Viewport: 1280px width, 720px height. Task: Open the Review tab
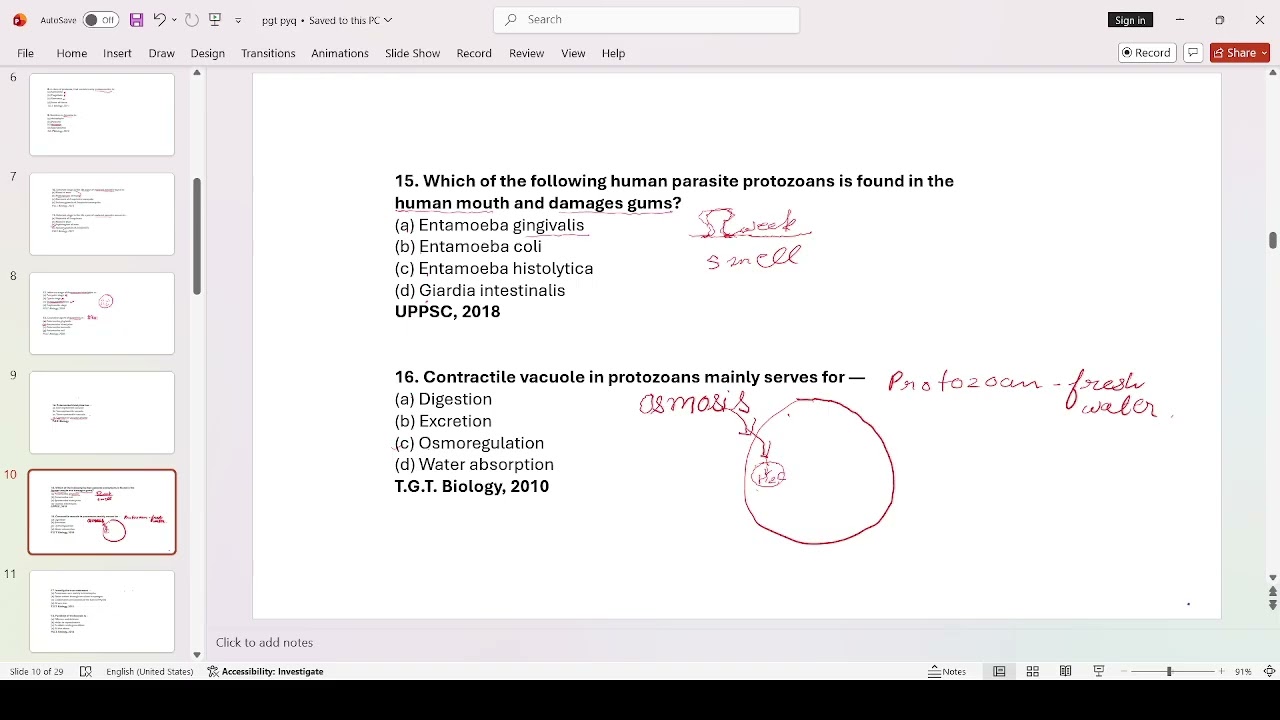pyautogui.click(x=526, y=53)
